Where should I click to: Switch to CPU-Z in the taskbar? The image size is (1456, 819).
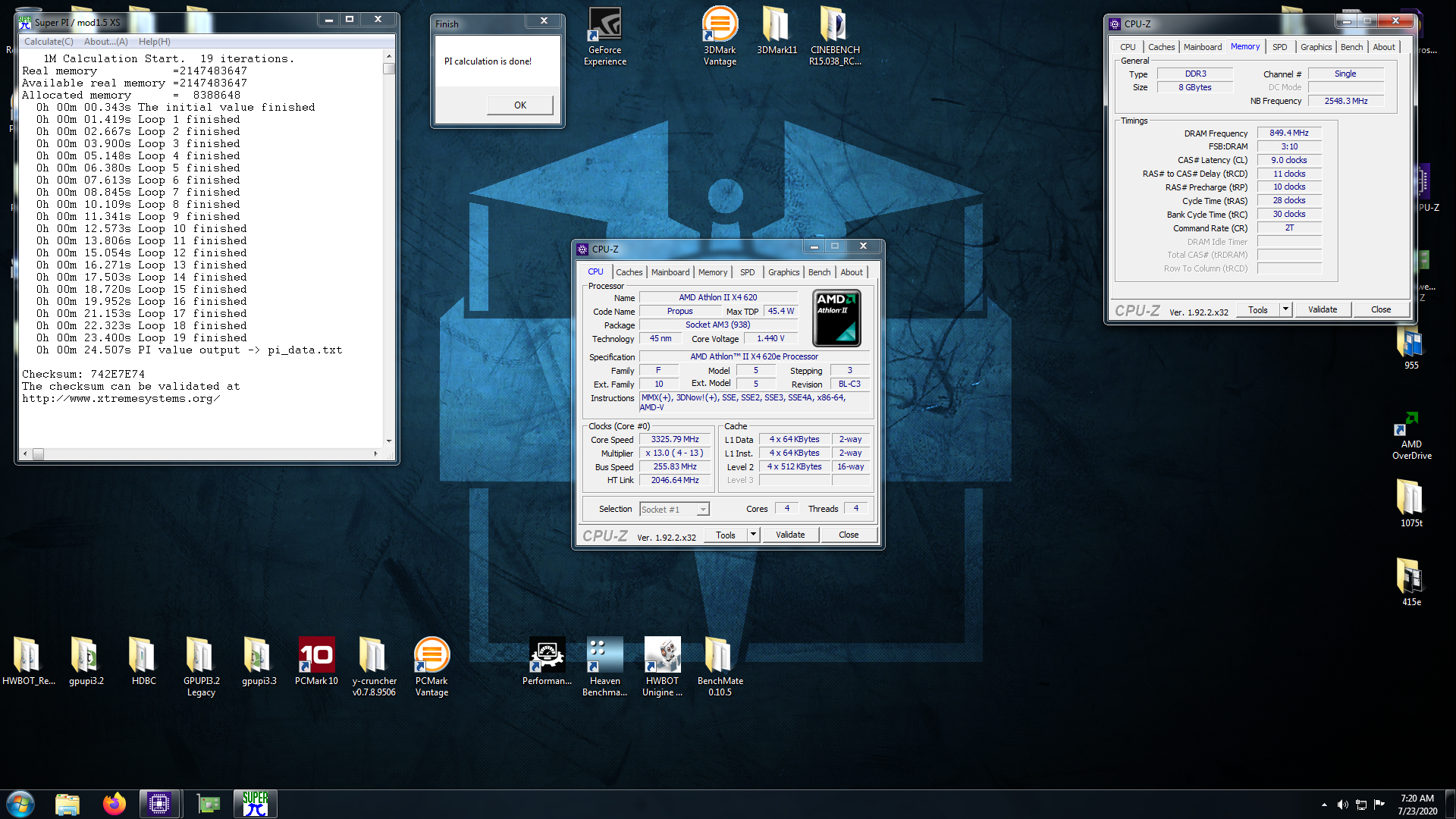pos(159,804)
